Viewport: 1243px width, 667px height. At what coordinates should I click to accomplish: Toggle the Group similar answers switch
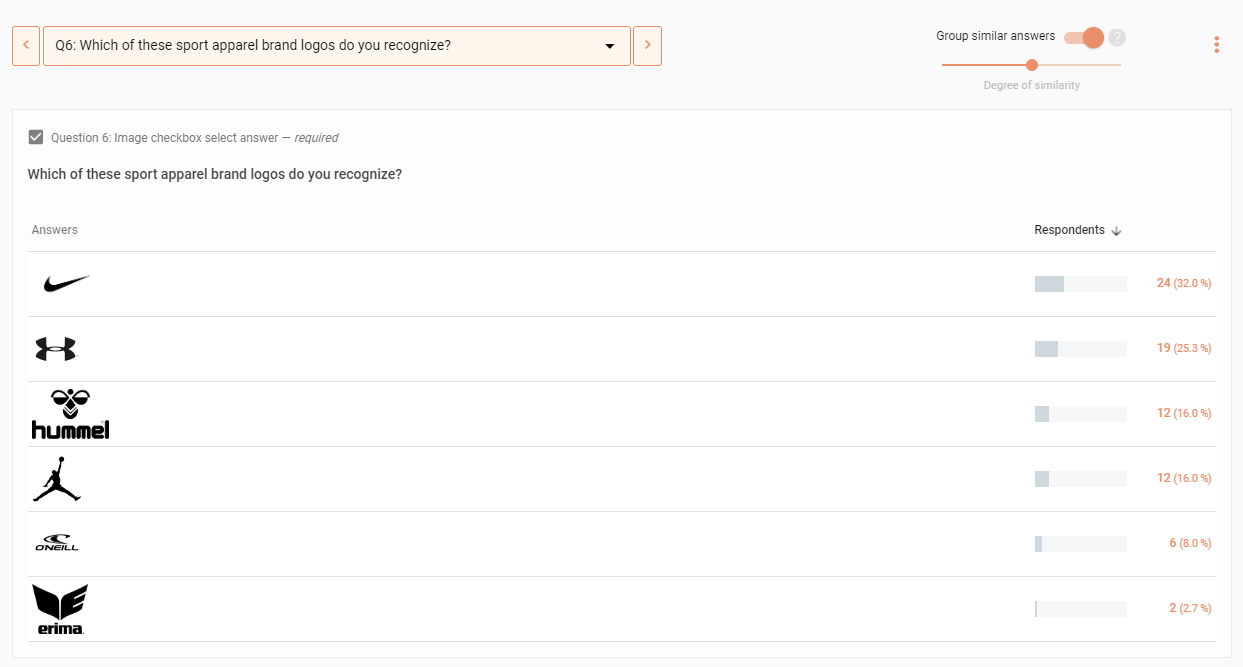(1084, 37)
